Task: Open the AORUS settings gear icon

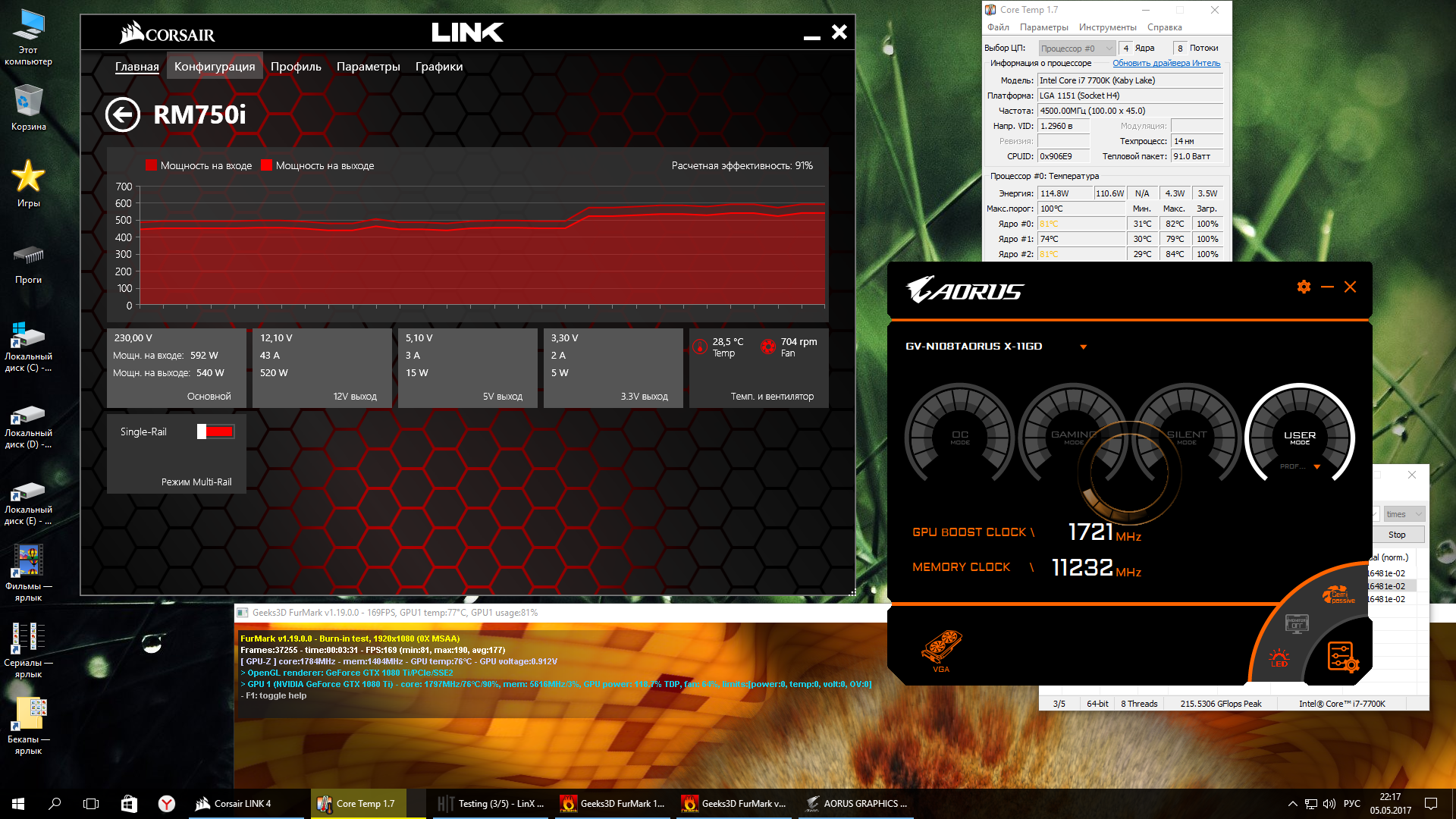Action: click(1304, 287)
